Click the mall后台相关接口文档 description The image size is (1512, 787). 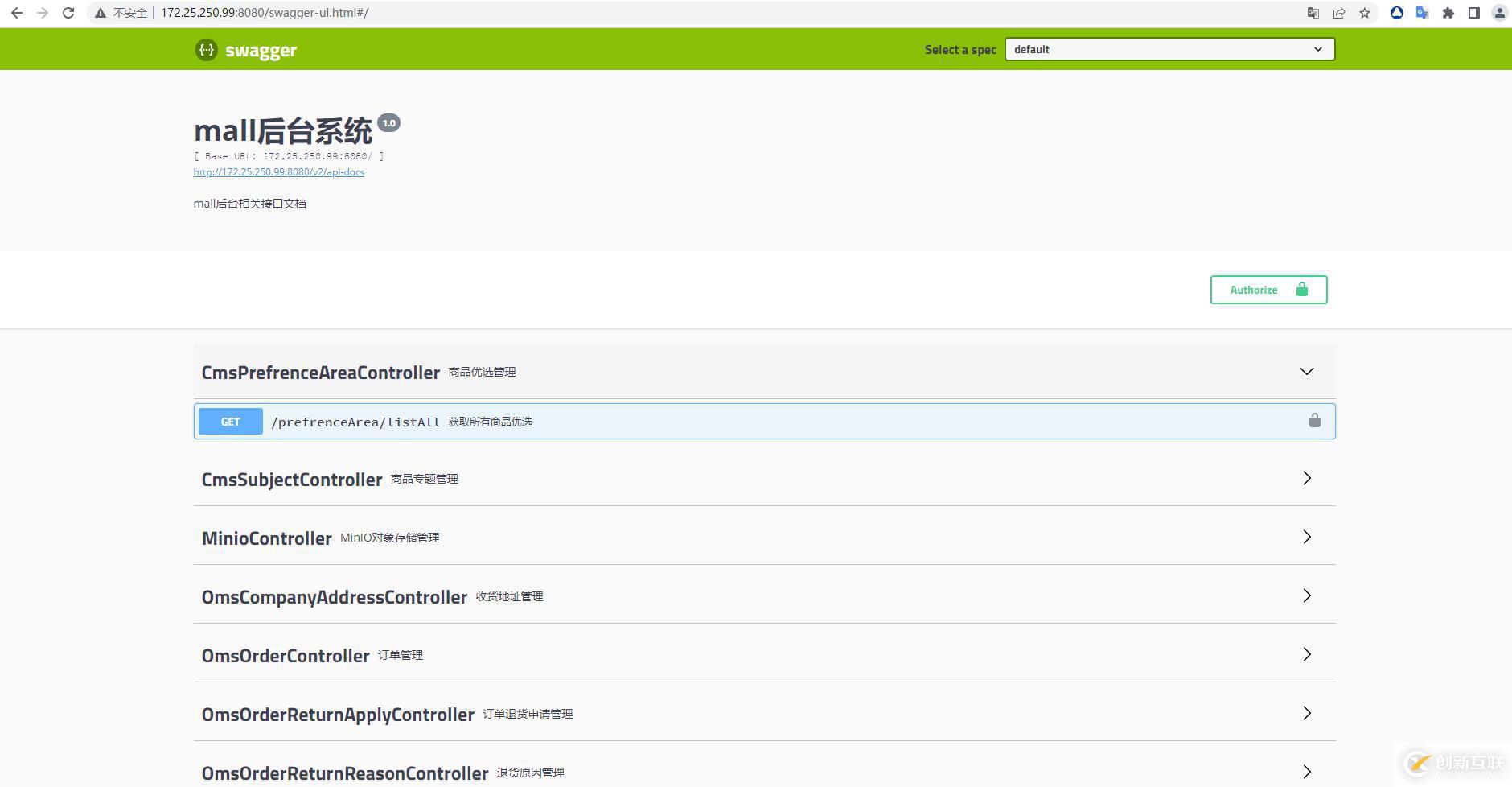click(250, 204)
